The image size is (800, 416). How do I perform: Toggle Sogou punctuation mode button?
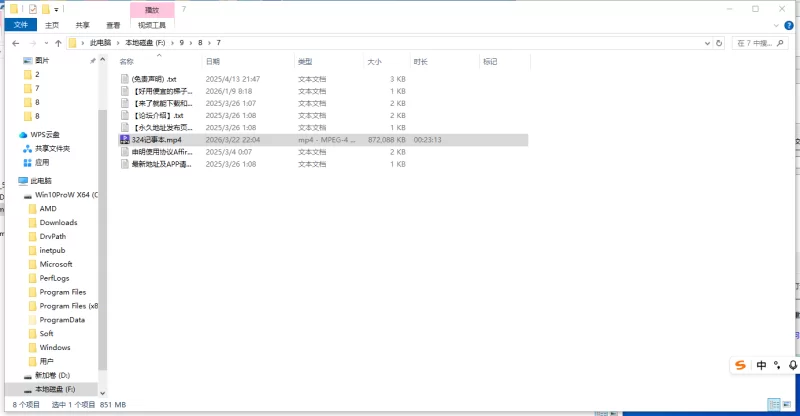(x=777, y=365)
